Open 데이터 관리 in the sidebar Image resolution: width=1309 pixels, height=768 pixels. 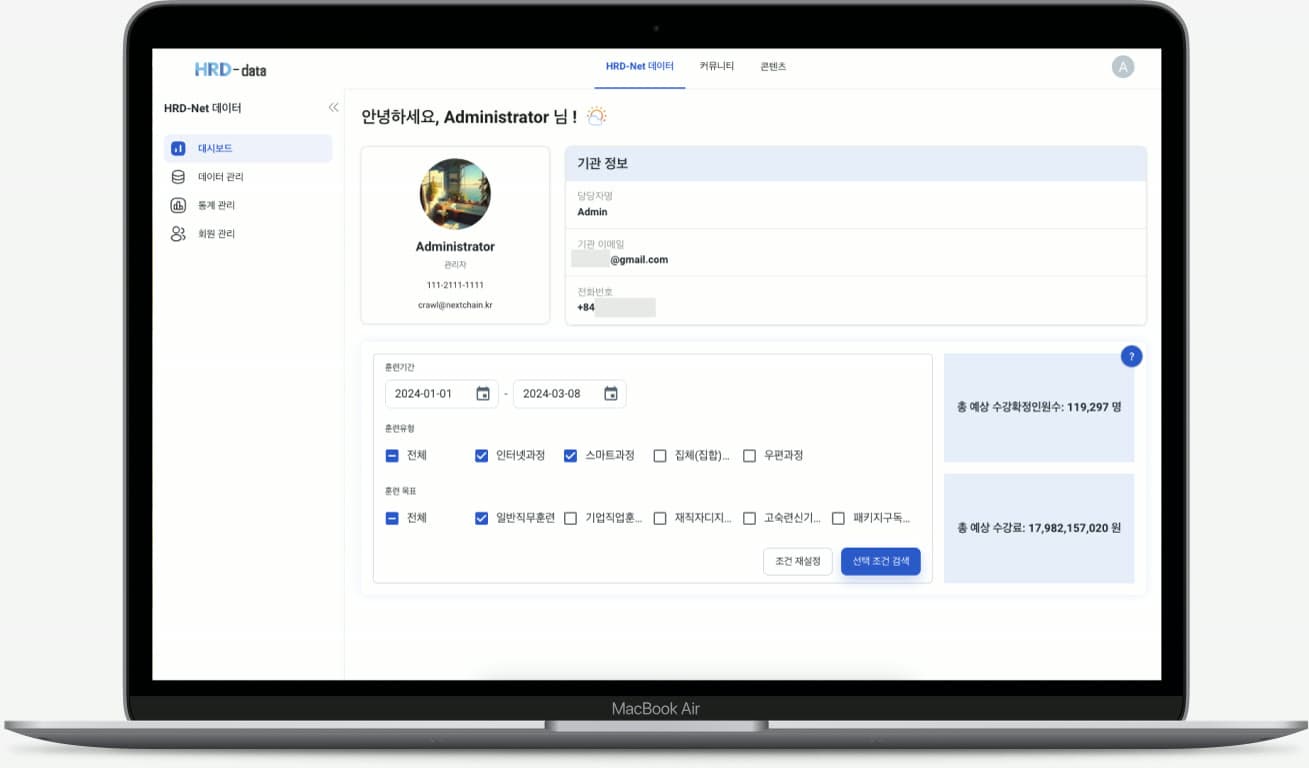click(x=248, y=177)
